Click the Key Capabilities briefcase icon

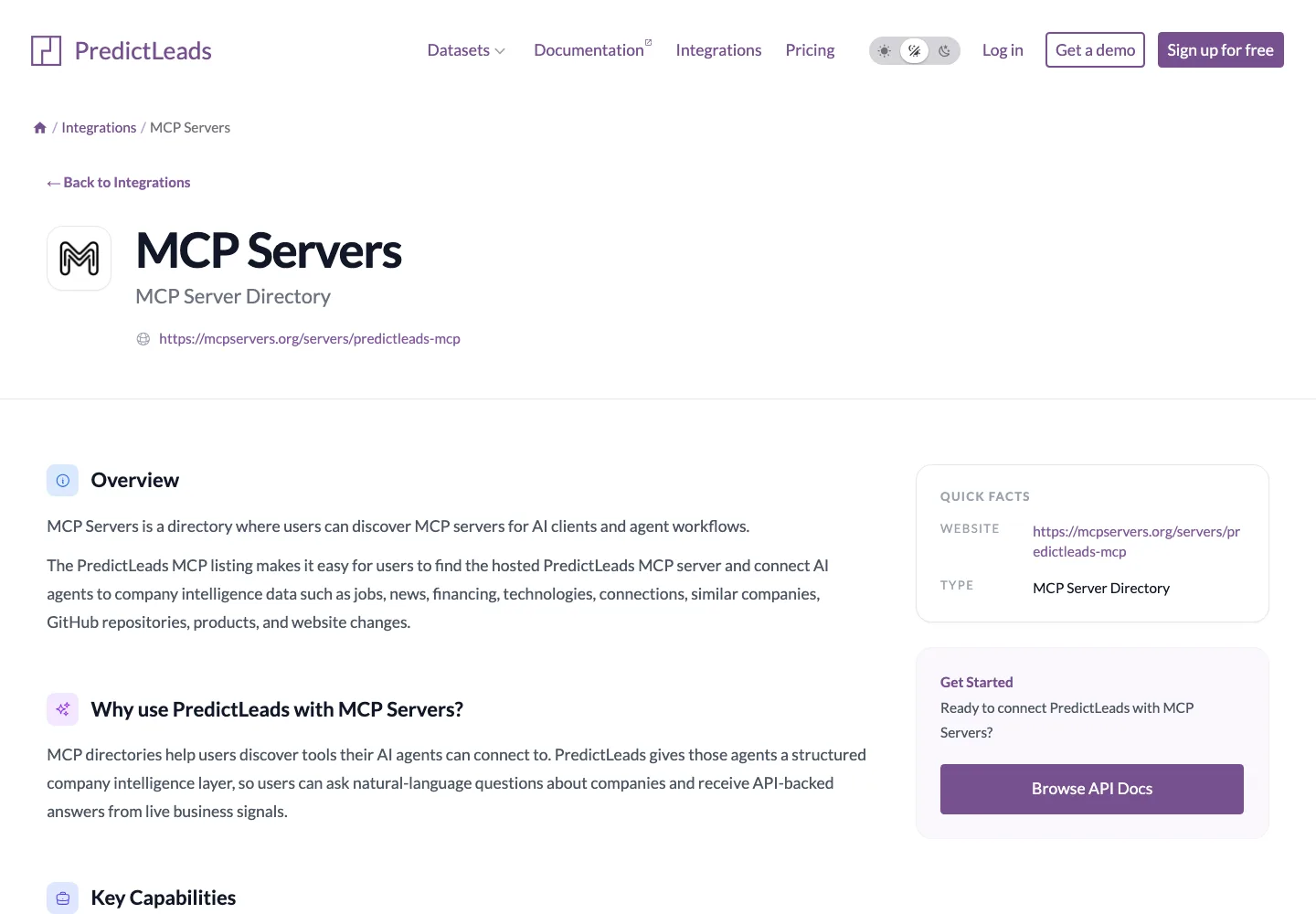(x=63, y=898)
